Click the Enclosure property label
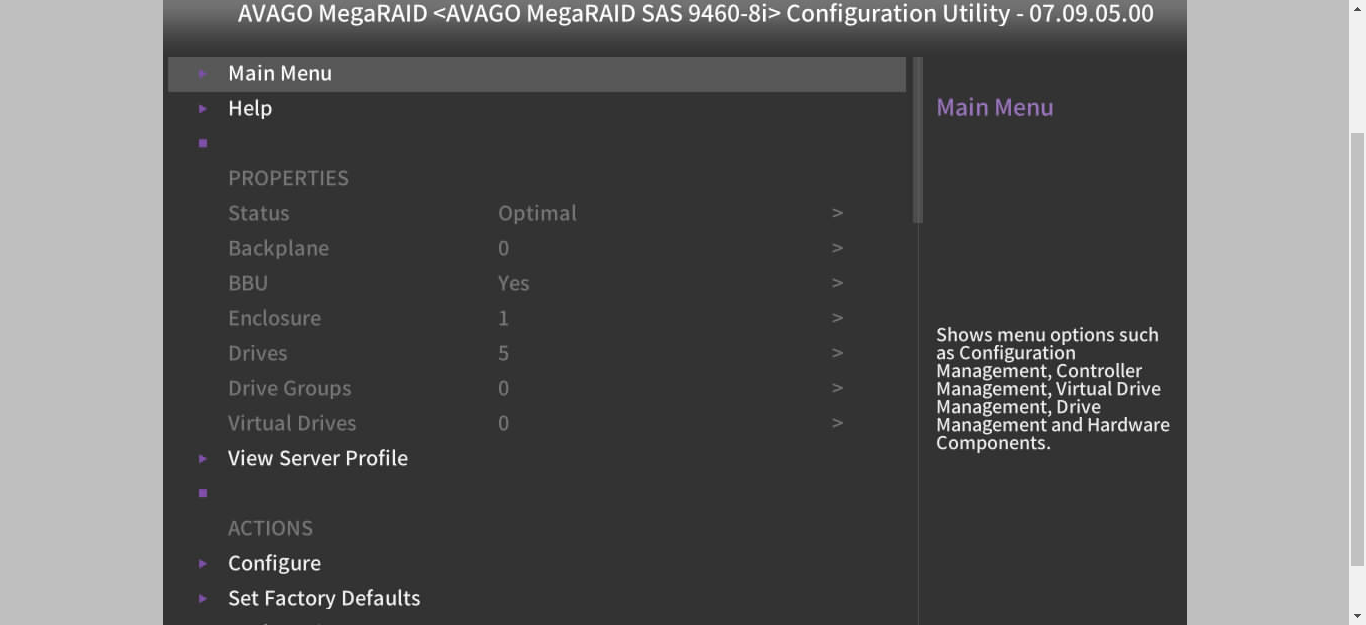Screen dimensions: 1366x625 pyautogui.click(x=274, y=318)
